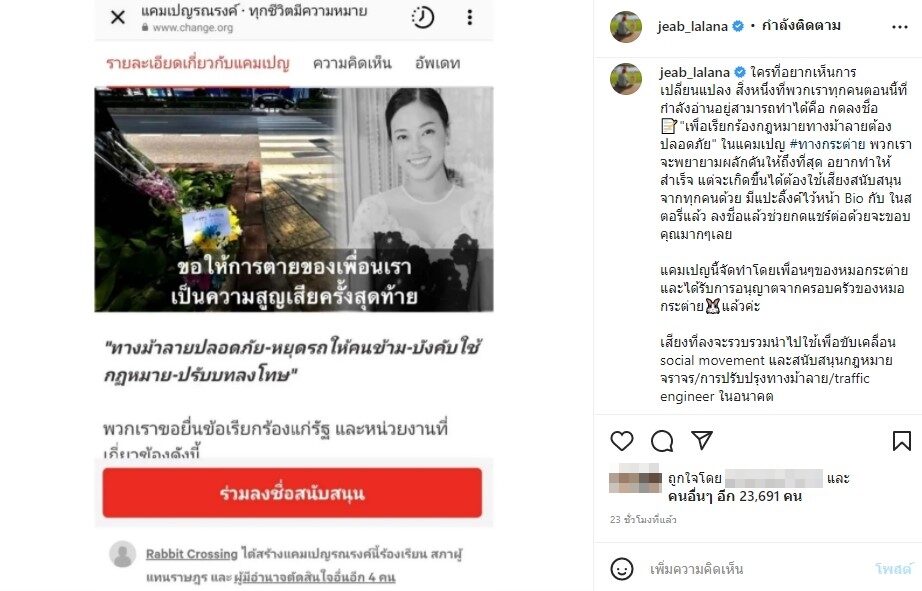Open comments via the speech bubble icon
The width and height of the screenshot is (922, 591).
662,441
